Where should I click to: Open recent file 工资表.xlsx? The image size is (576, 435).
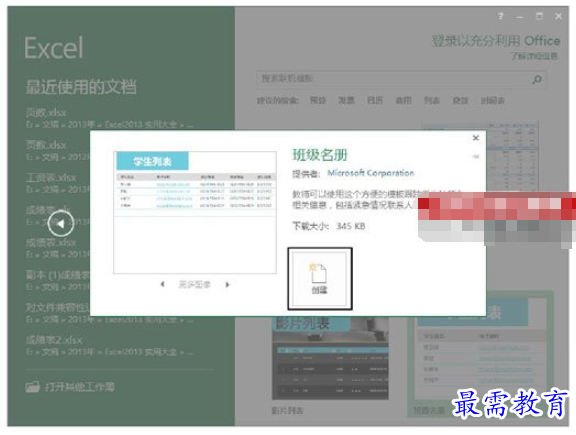(58, 183)
